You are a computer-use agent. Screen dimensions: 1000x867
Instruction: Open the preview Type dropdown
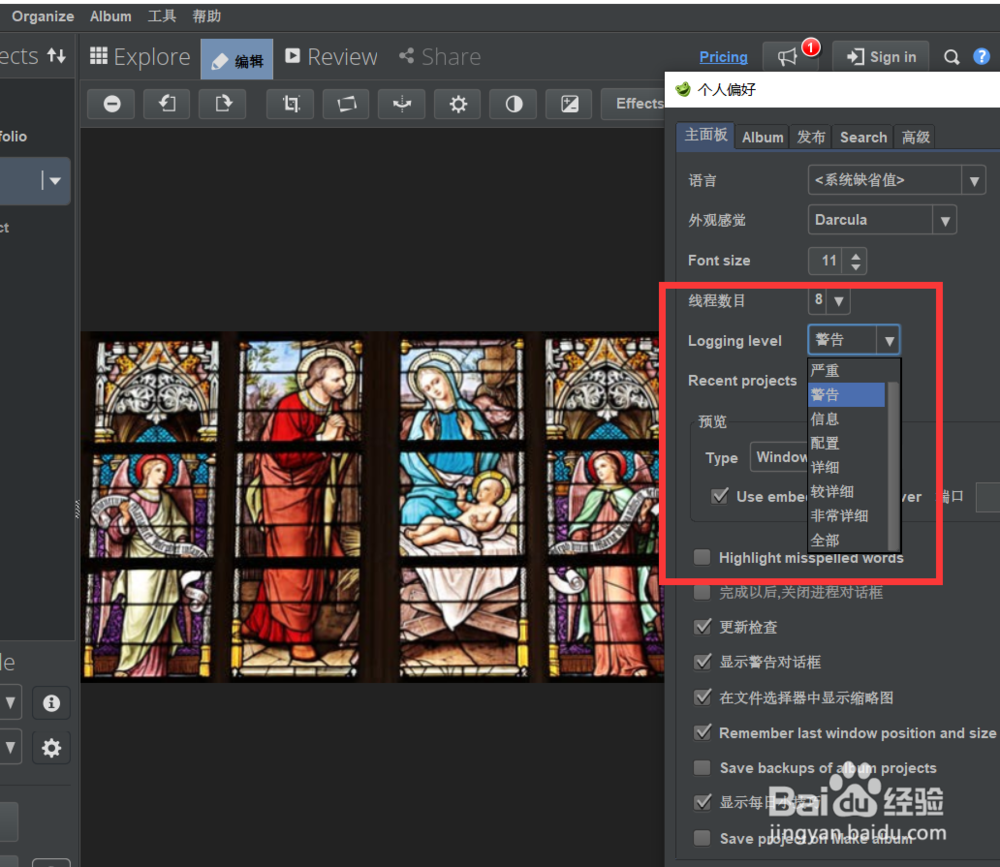click(x=779, y=457)
